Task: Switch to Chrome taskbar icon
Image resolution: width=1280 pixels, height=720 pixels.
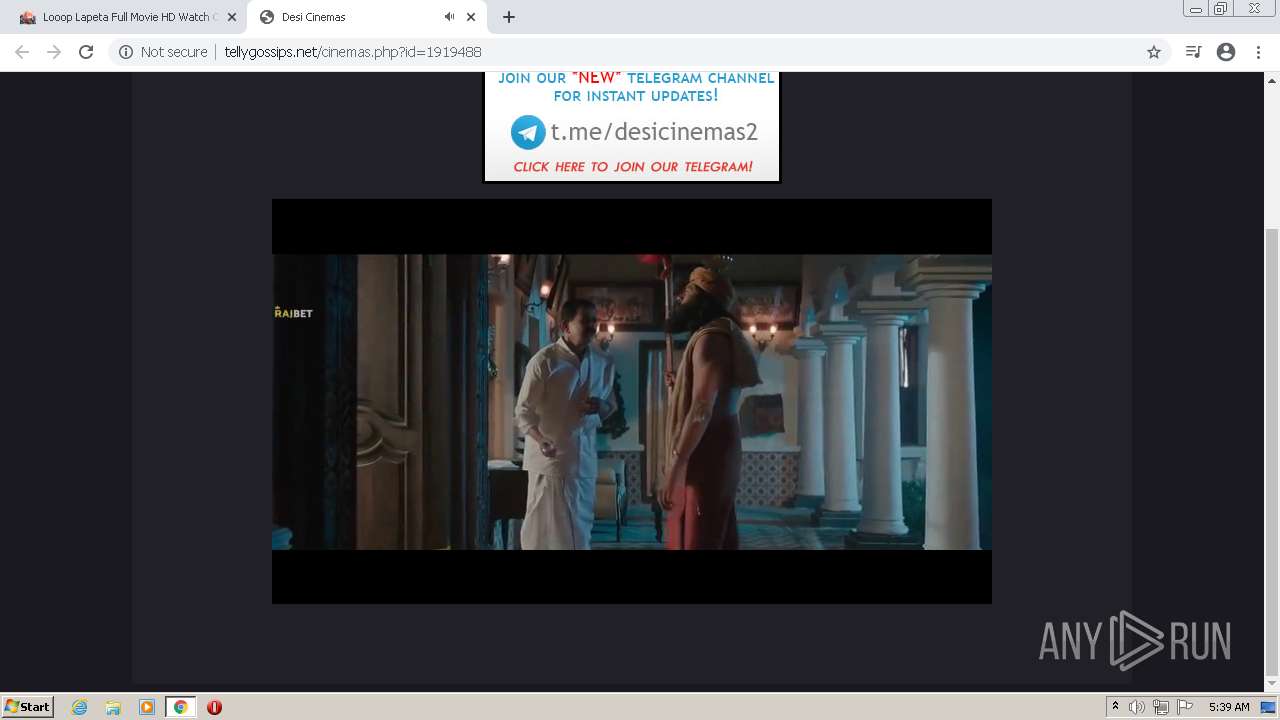Action: click(181, 707)
